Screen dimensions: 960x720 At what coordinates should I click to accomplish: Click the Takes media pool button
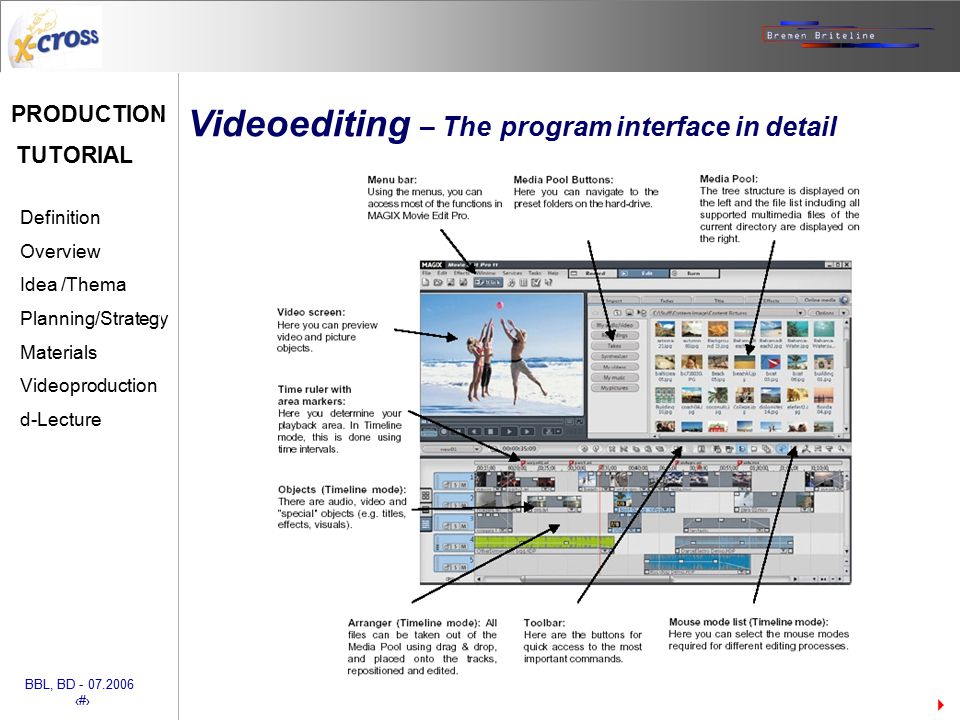pyautogui.click(x=614, y=346)
